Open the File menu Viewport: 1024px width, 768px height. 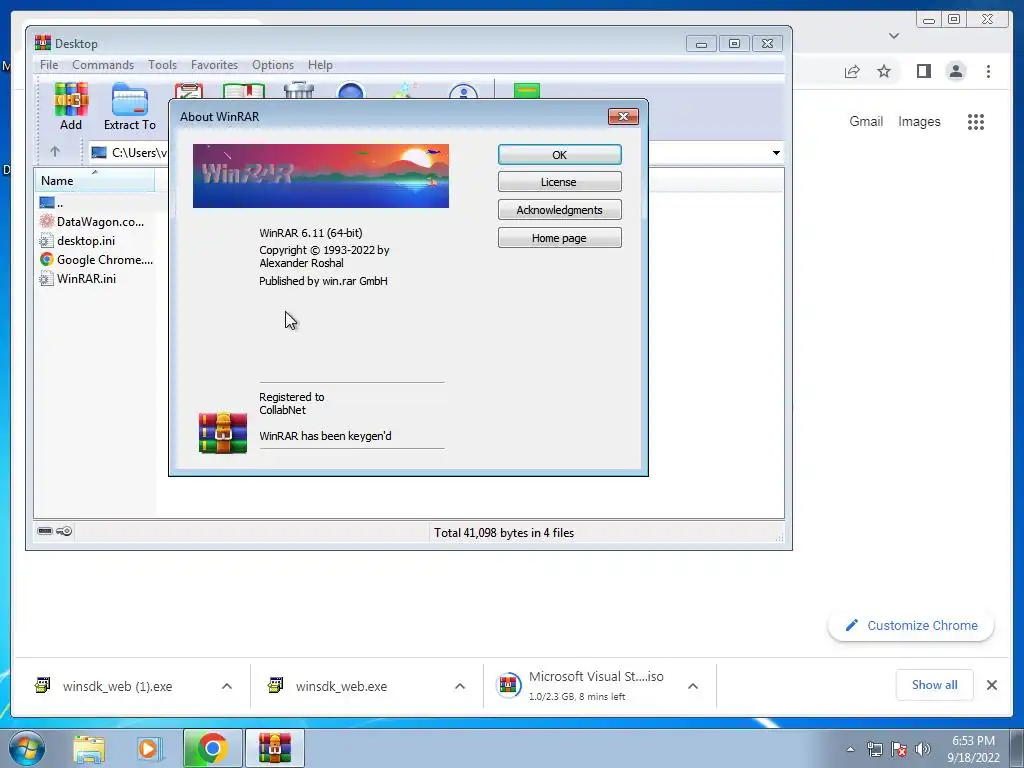[x=49, y=65]
